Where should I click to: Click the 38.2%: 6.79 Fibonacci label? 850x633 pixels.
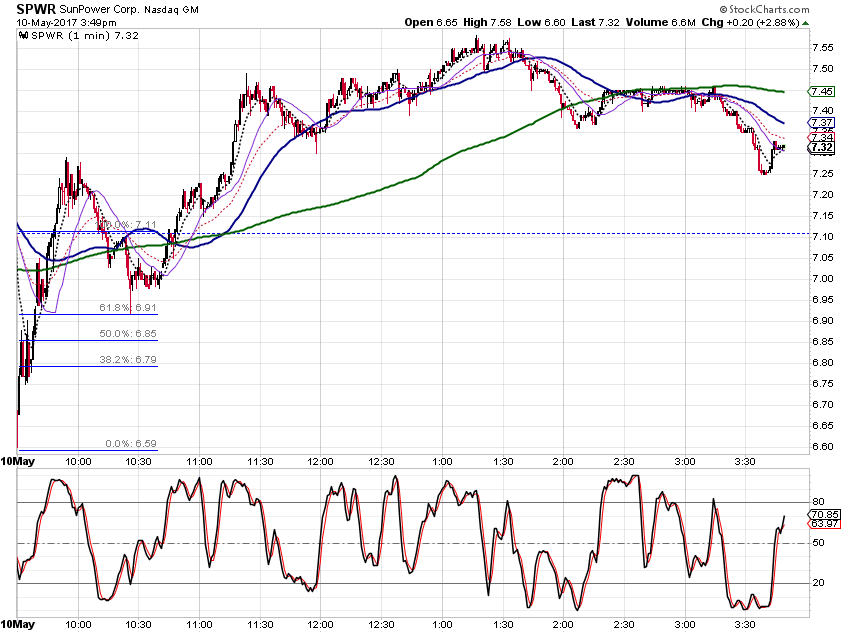coord(128,360)
